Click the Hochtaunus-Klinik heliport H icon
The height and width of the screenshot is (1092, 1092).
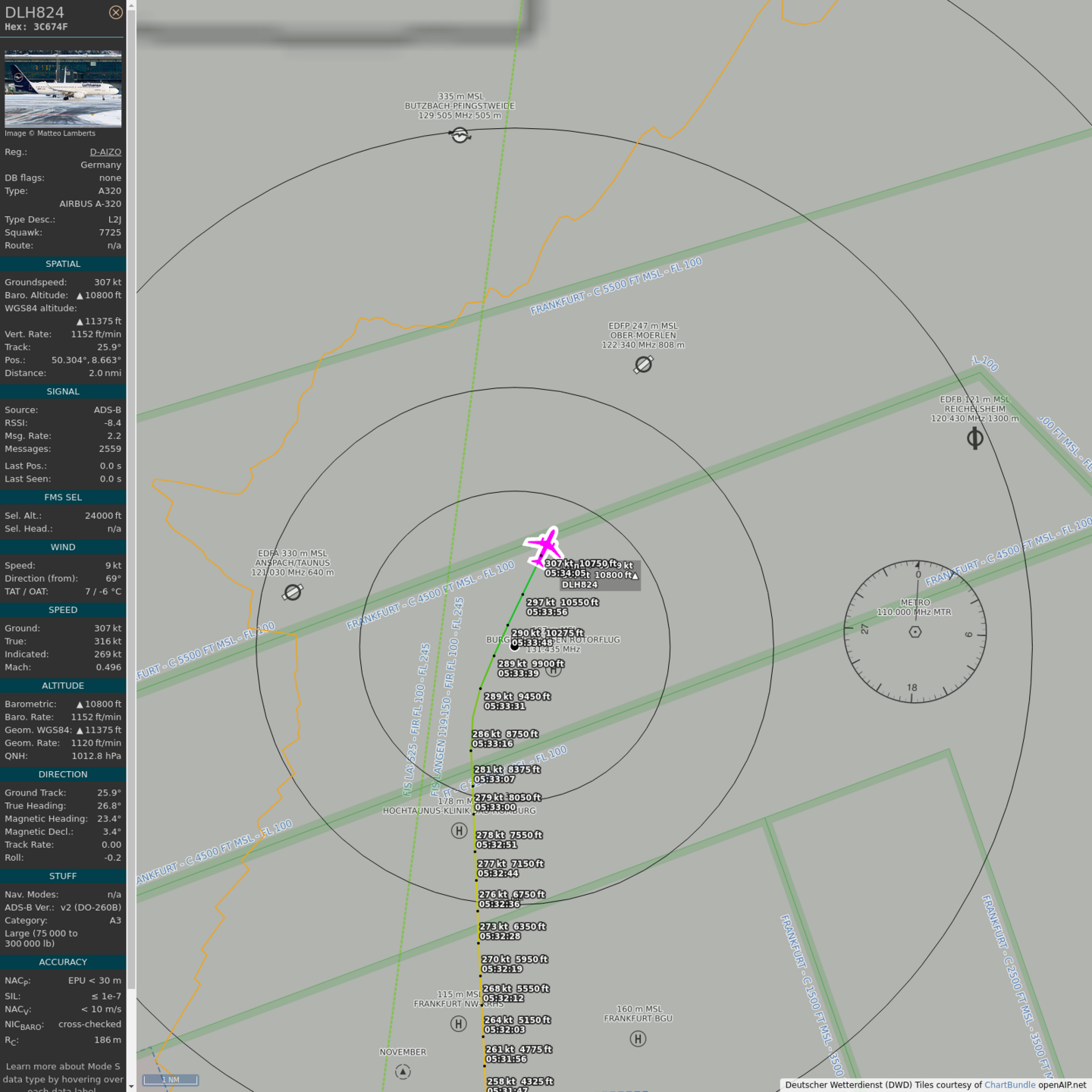coord(459,830)
